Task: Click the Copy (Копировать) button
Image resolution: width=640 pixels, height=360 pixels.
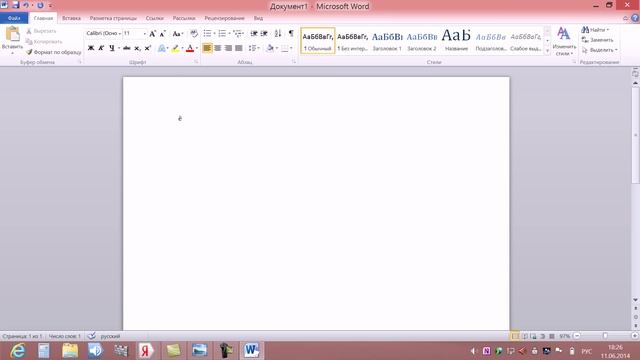Action: tap(44, 42)
